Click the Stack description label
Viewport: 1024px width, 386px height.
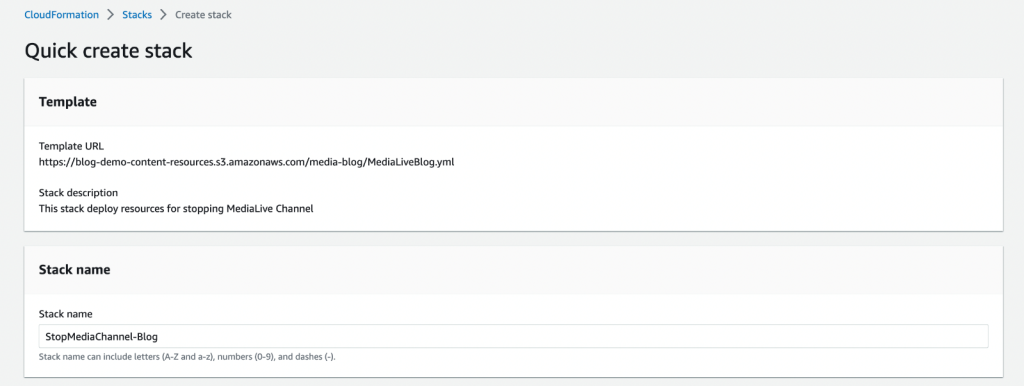(78, 193)
